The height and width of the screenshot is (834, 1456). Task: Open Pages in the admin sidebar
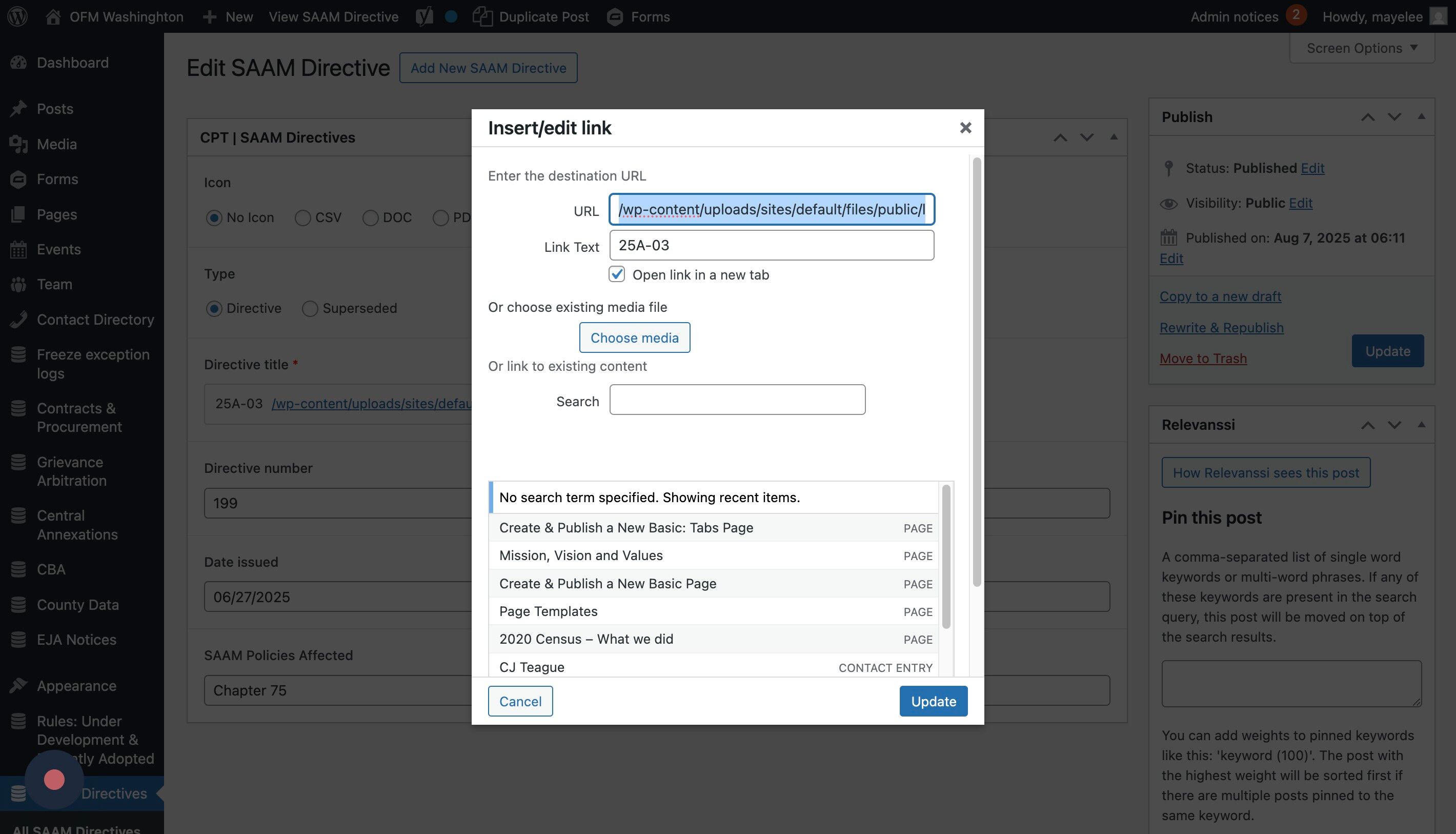pos(56,214)
